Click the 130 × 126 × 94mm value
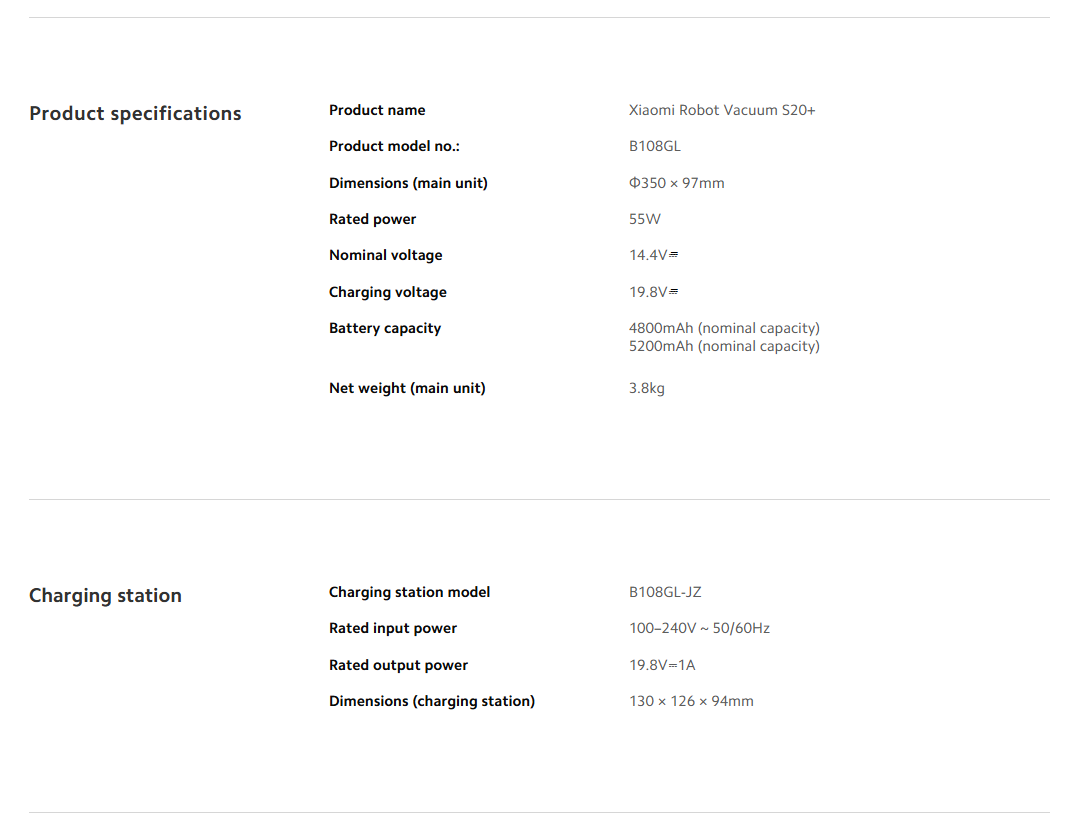The image size is (1084, 831). click(691, 701)
